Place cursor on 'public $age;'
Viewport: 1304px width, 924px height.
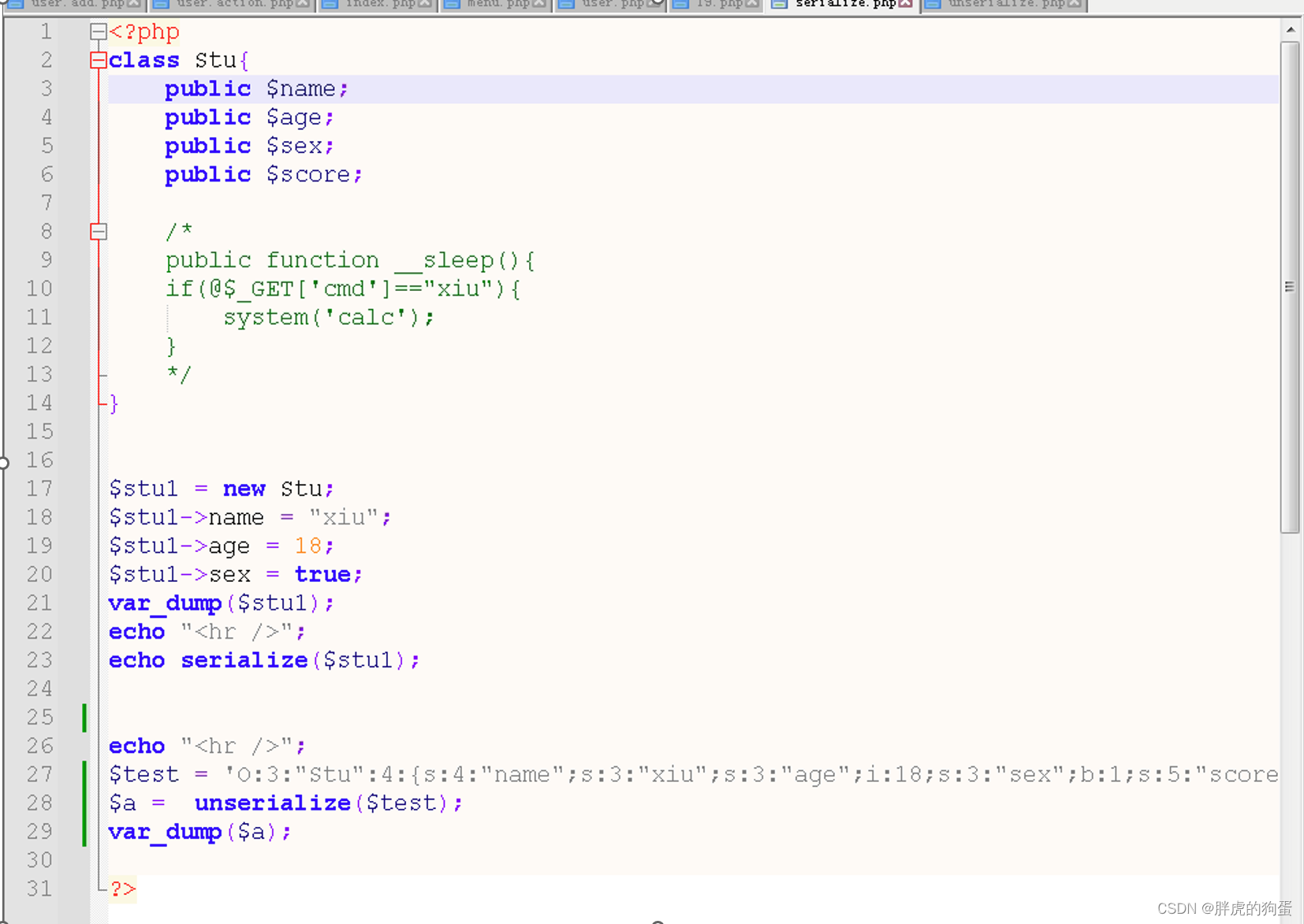[249, 117]
